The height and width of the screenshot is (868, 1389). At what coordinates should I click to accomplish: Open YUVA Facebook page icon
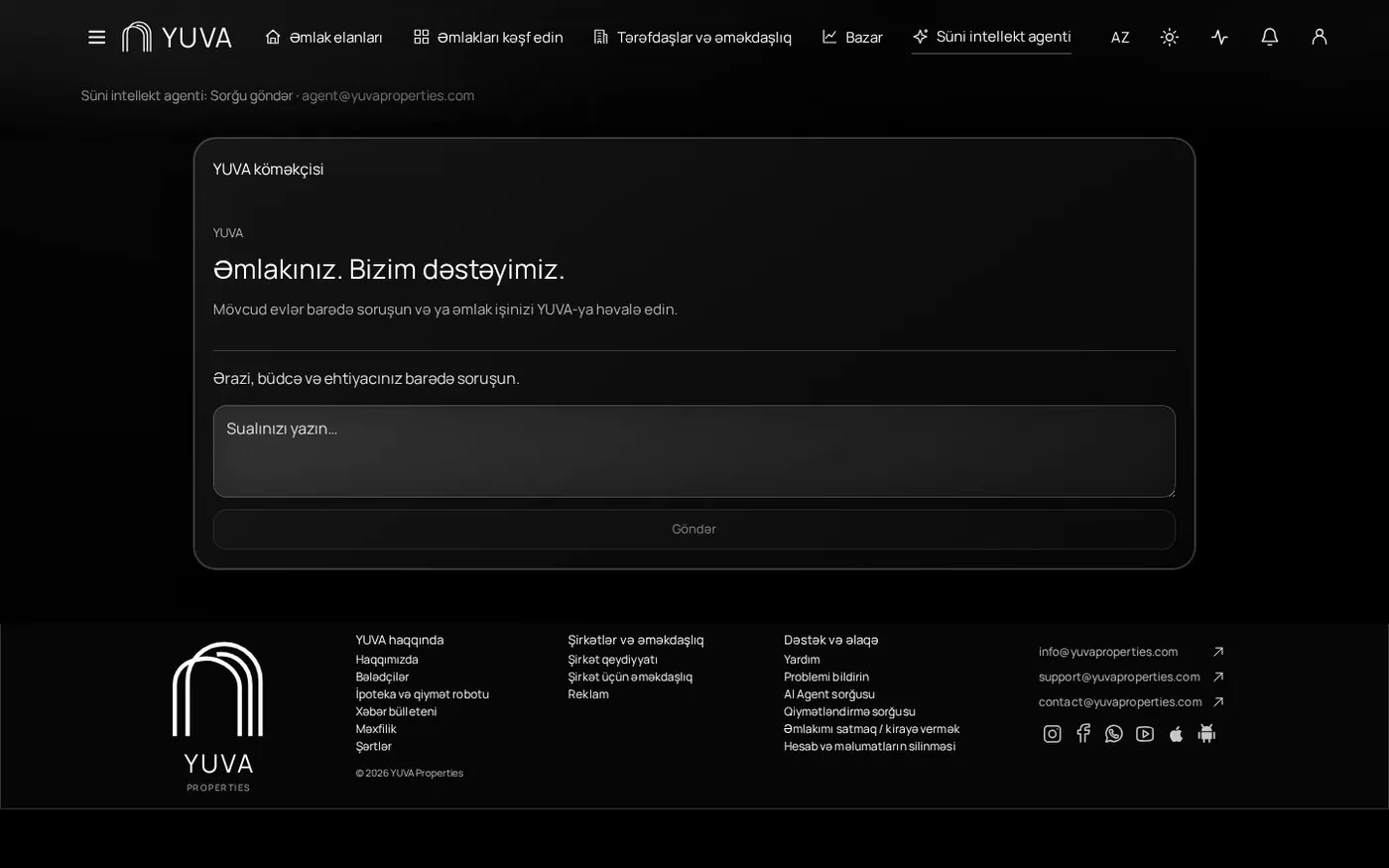tap(1083, 734)
